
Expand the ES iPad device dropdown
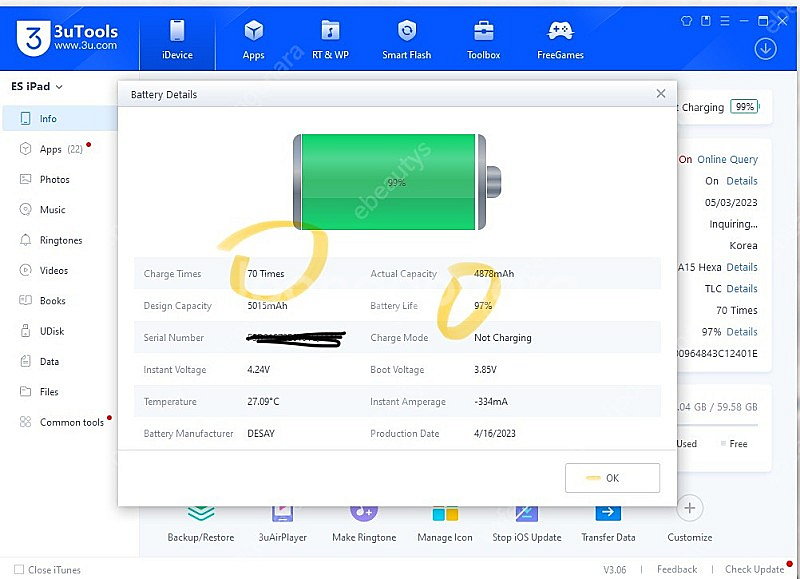pos(37,87)
